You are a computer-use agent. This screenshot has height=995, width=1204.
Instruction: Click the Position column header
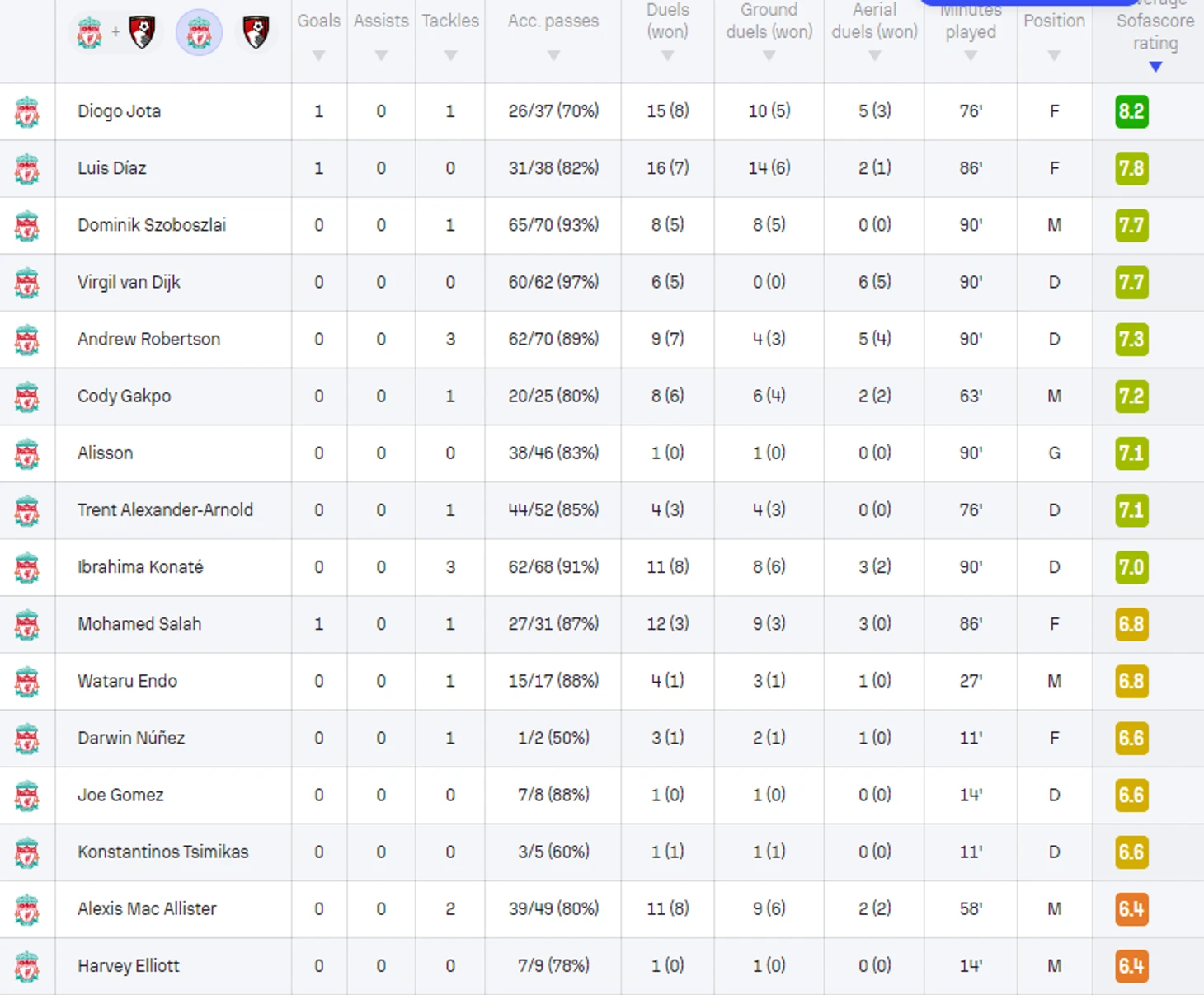[x=1054, y=21]
